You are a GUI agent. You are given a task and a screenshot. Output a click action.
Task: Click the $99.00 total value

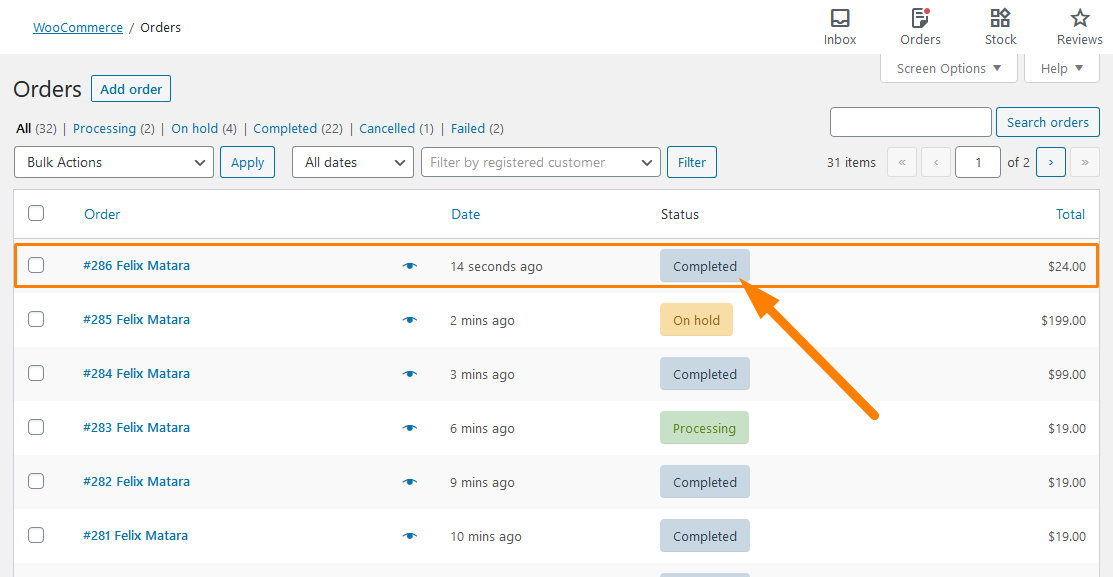point(1067,374)
